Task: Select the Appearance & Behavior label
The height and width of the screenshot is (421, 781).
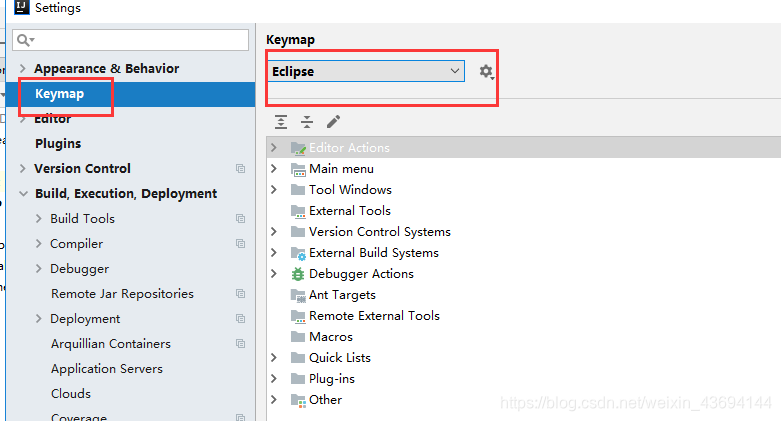Action: 107,68
